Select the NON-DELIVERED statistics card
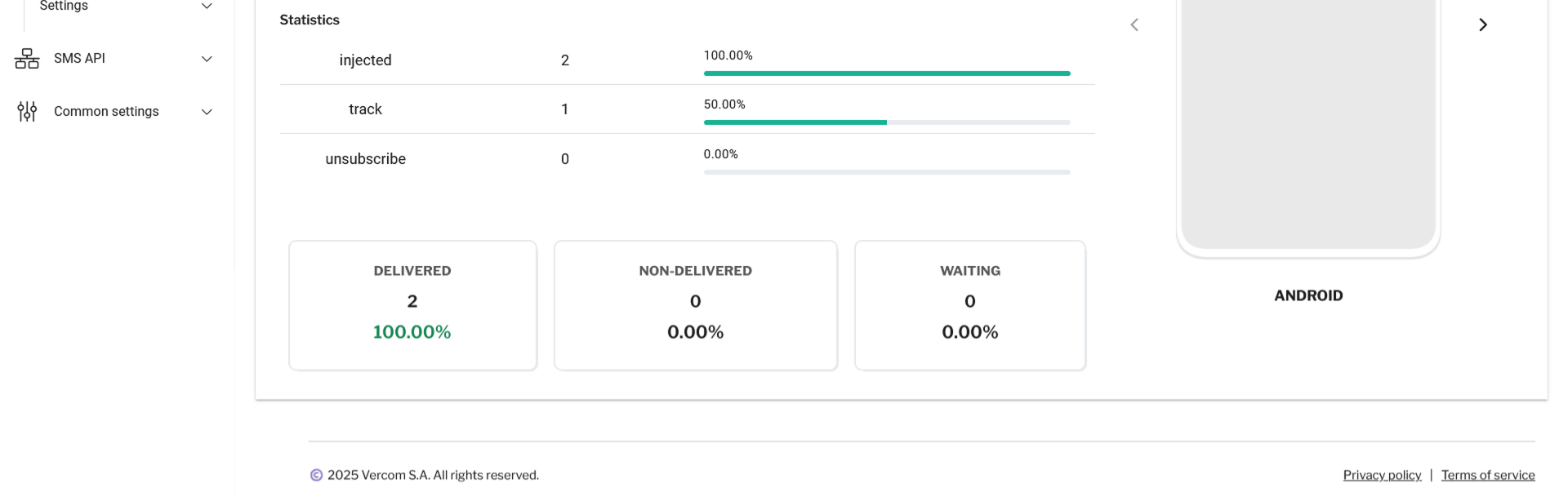This screenshot has width=1568, height=501. [695, 305]
